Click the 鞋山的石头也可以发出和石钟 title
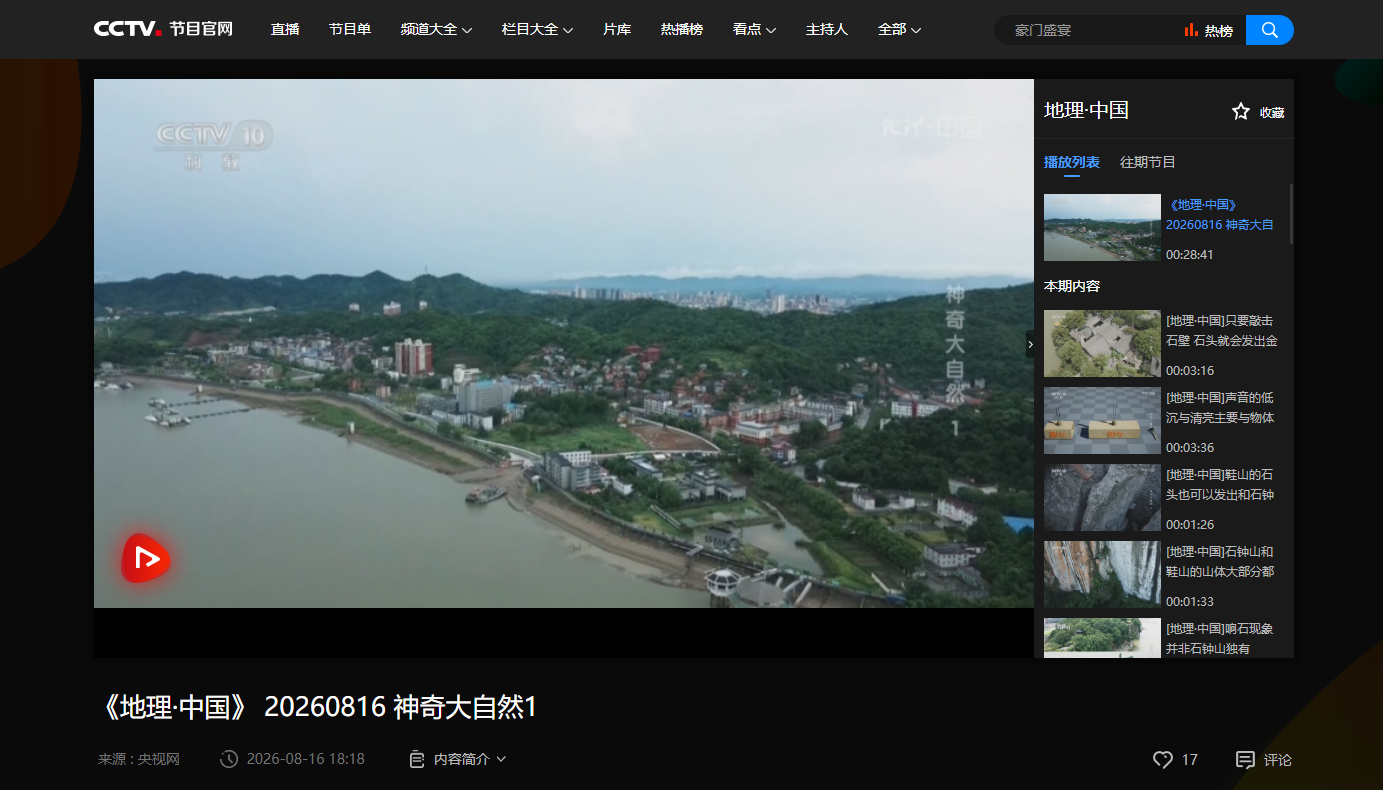The width and height of the screenshot is (1383, 790). [1220, 485]
